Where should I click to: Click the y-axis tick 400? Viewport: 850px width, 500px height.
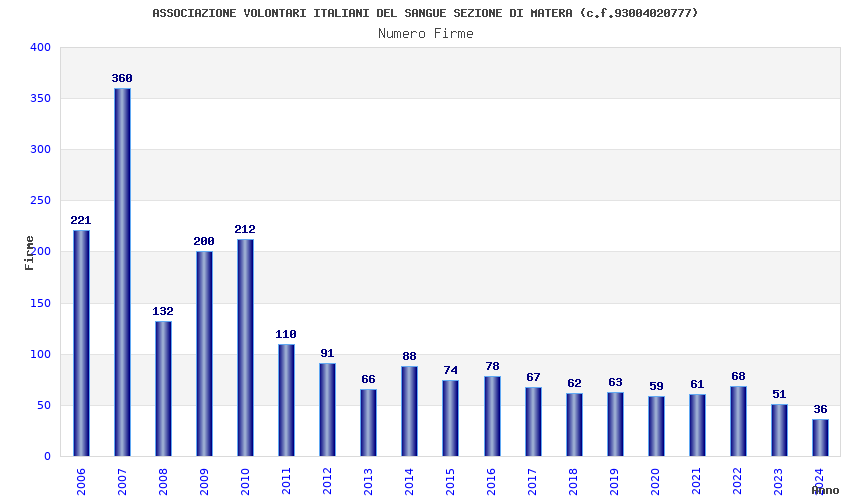(x=40, y=48)
